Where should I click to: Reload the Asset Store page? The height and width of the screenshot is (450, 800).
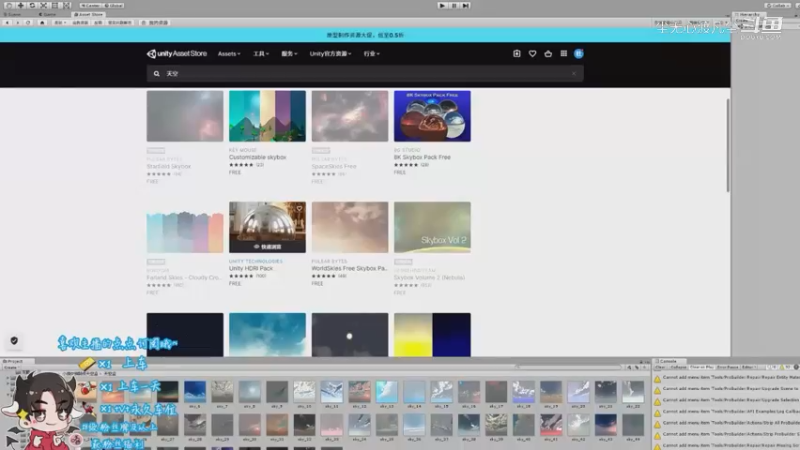28,22
